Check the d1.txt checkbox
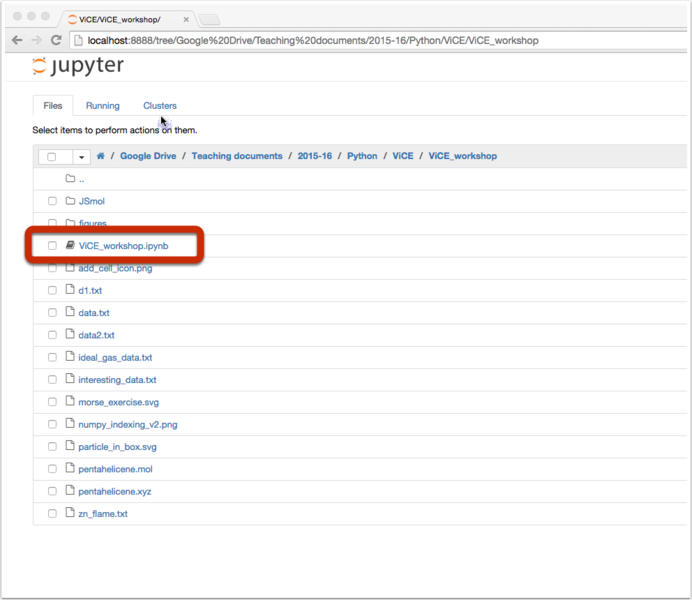692x600 pixels. click(52, 290)
